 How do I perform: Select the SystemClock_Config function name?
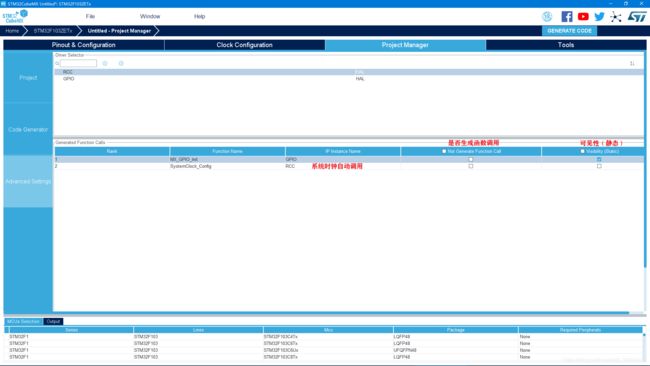pos(191,166)
